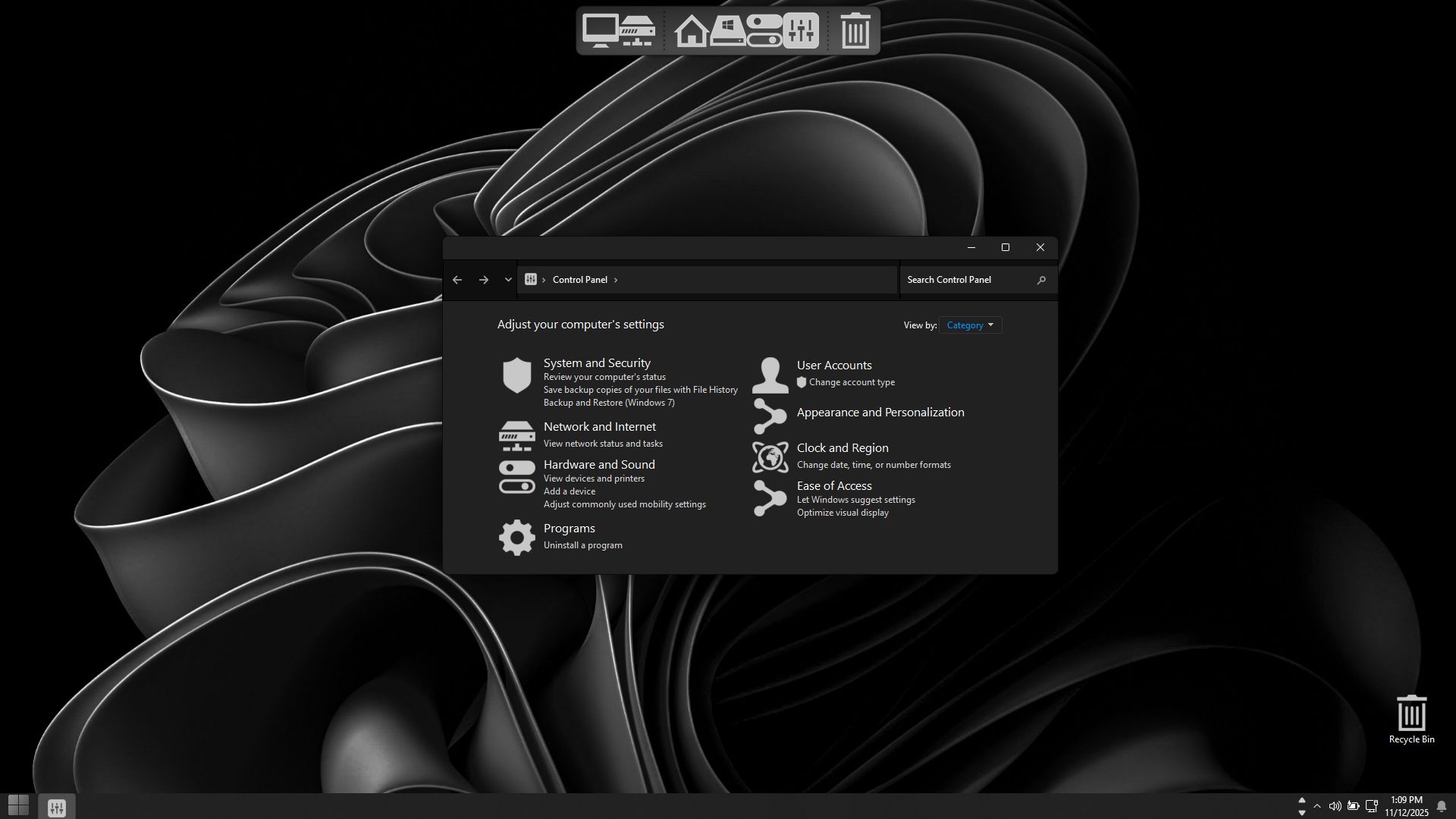Click the volume speaker icon in system tray

tap(1335, 806)
